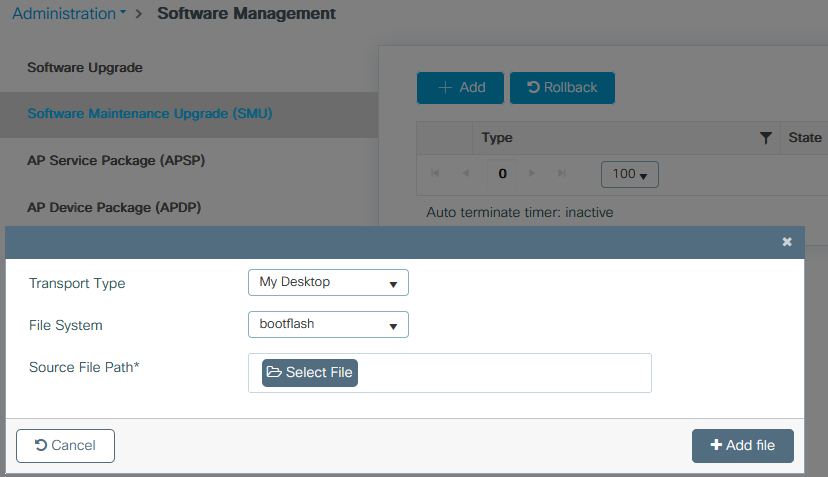This screenshot has height=477, width=828.
Task: Go to first page in pager
Action: tap(435, 173)
